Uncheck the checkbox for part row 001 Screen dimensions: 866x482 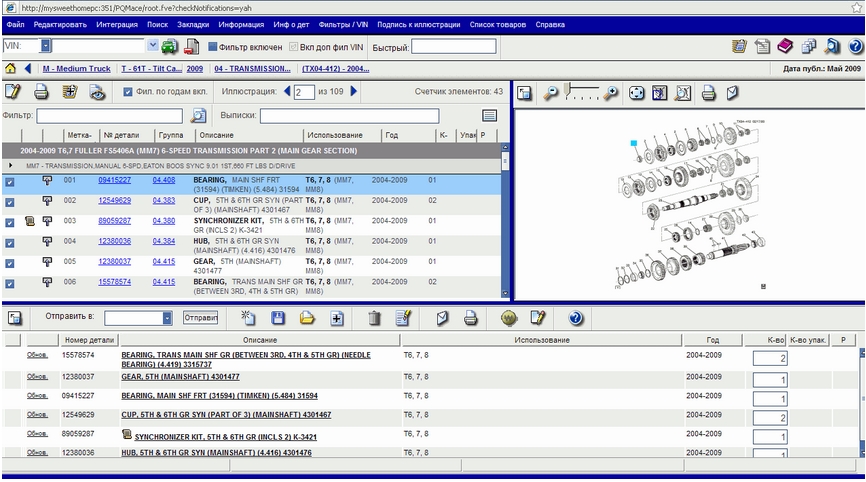coord(9,182)
